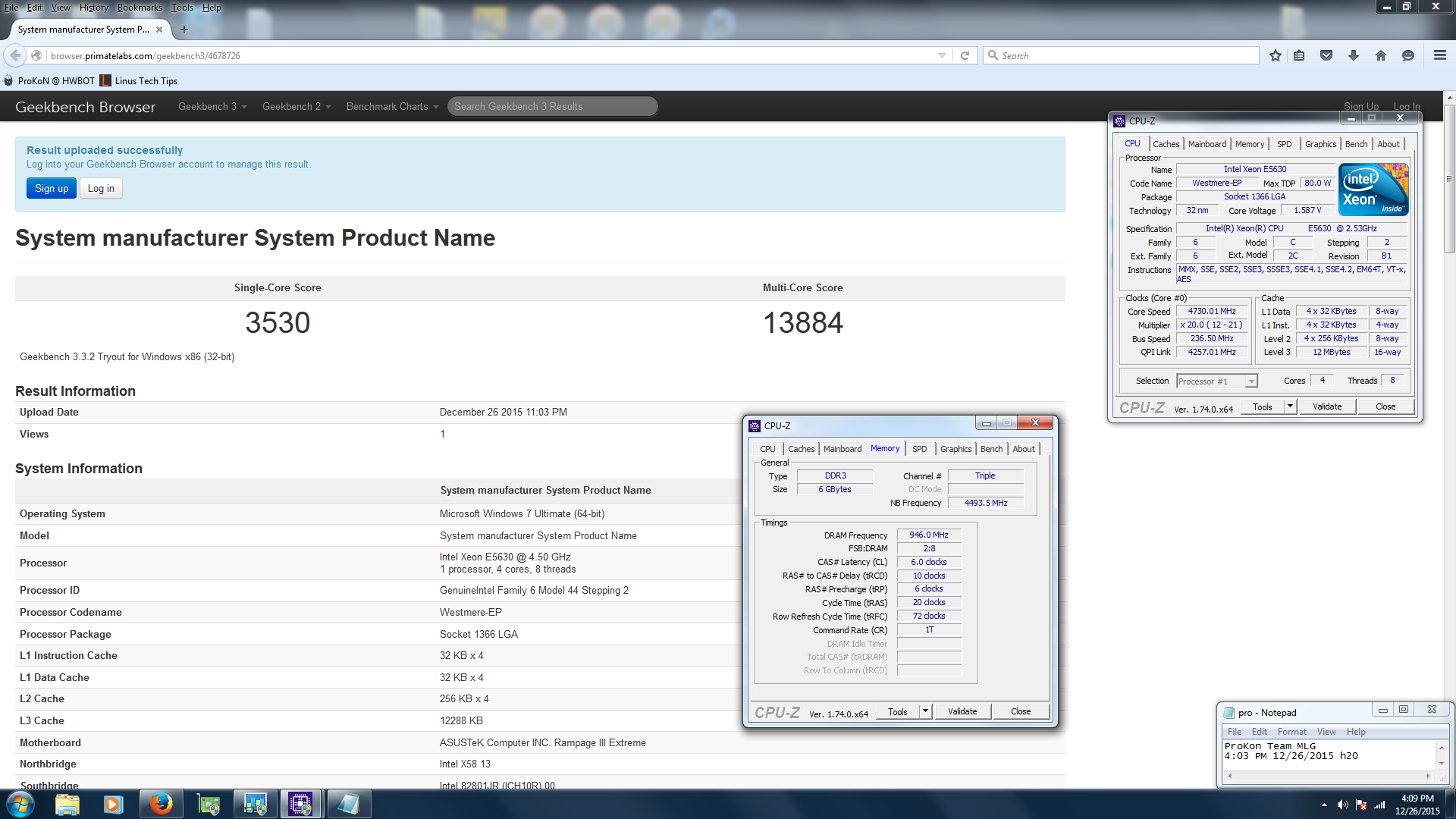The height and width of the screenshot is (819, 1456).
Task: Reload the page with the refresh icon
Action: [x=965, y=55]
